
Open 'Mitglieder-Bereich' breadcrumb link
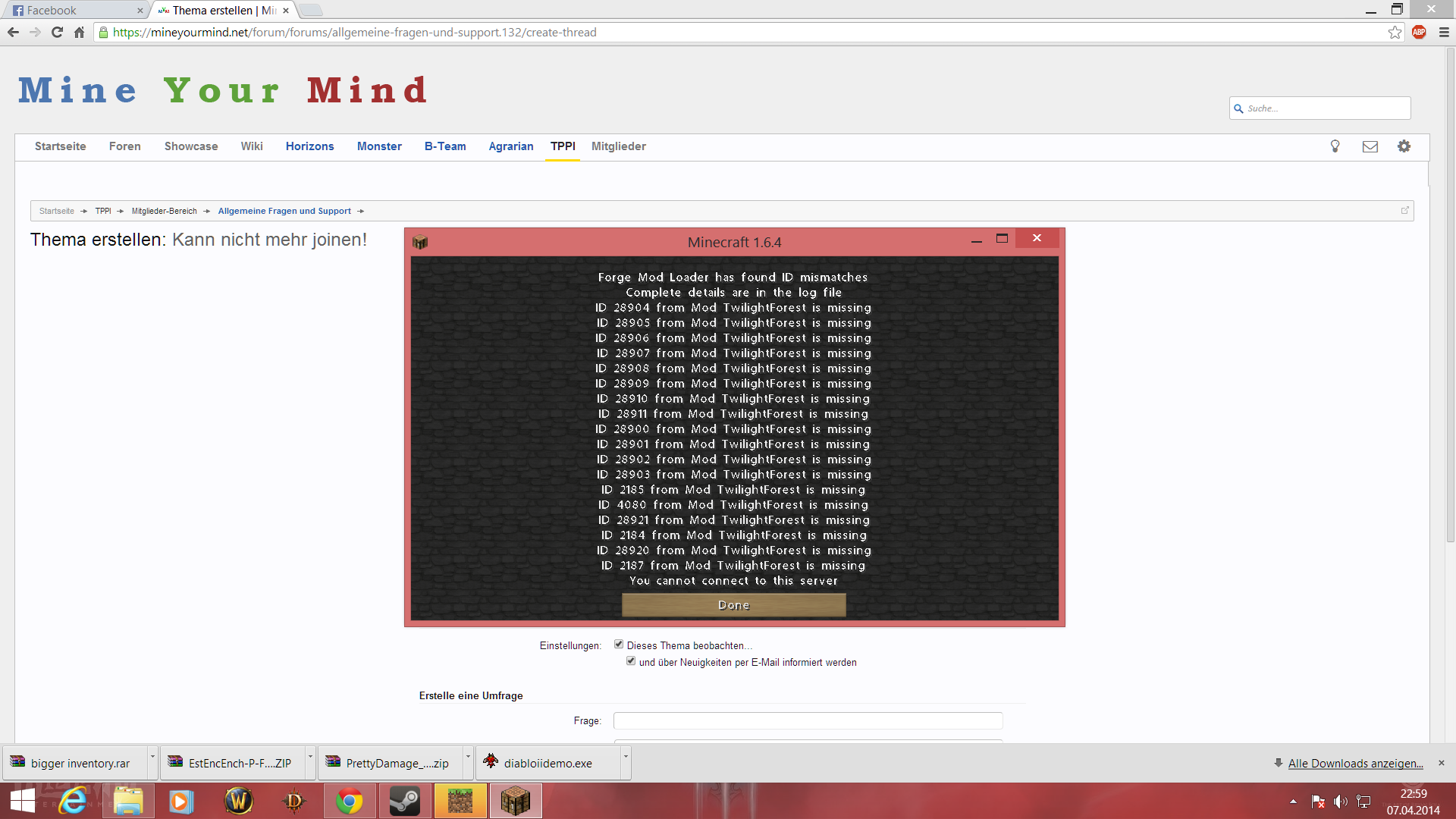point(164,211)
